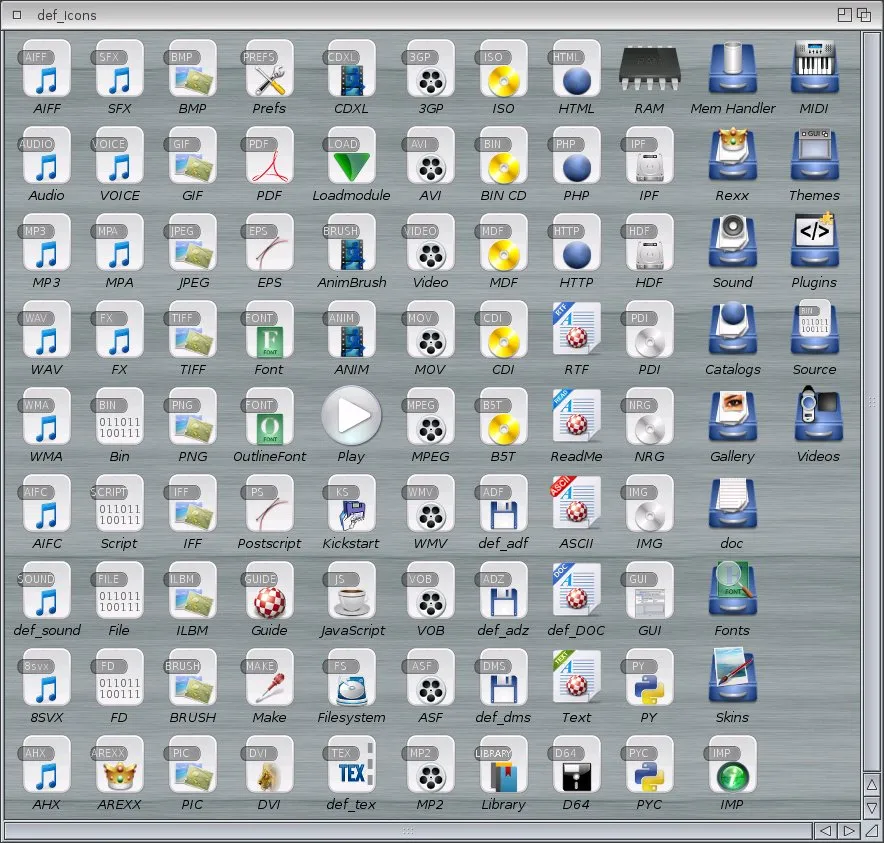This screenshot has width=884, height=843.
Task: Open the Mem Handler drawer icon
Action: tap(732, 70)
